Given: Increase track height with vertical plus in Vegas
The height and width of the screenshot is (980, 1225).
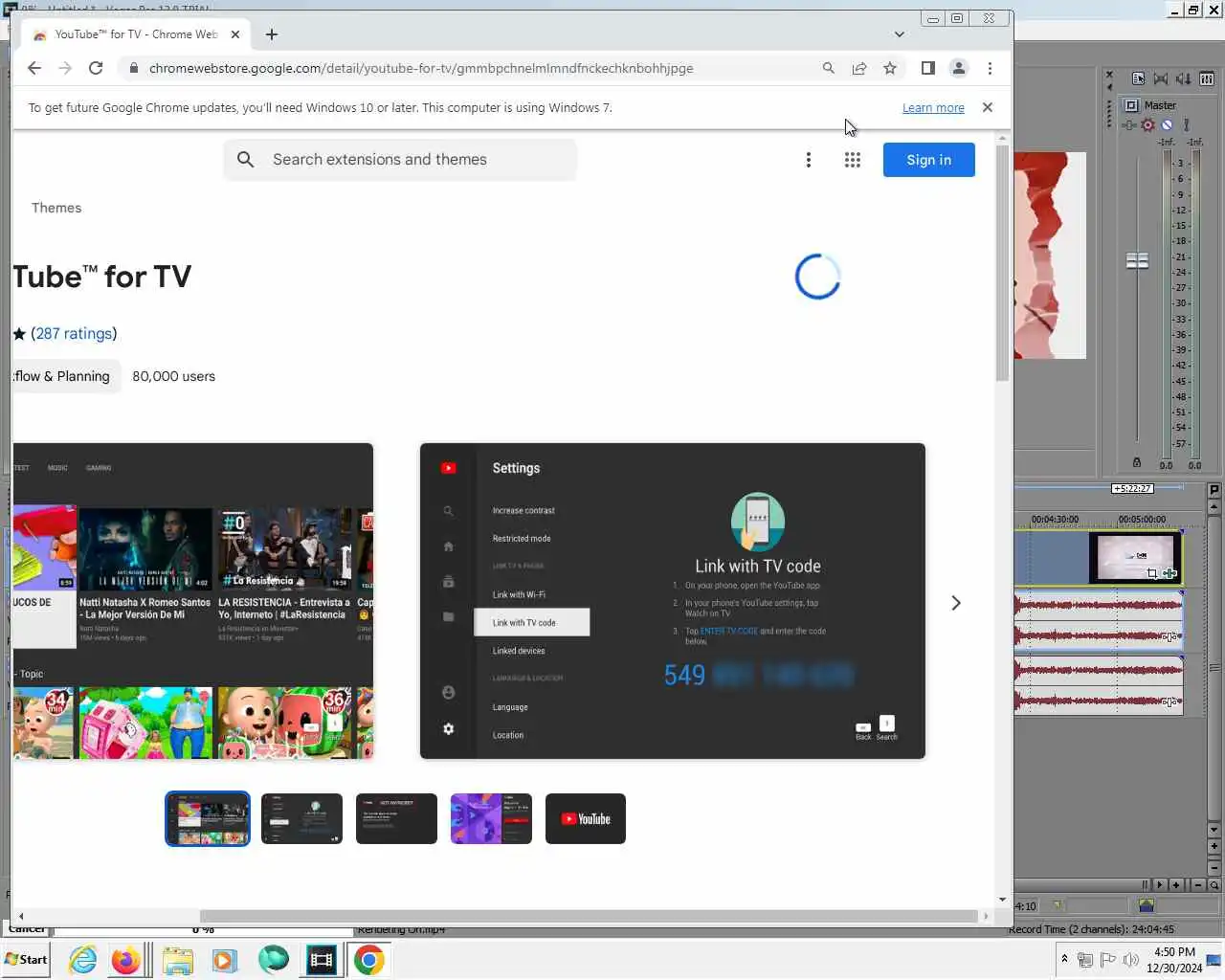Looking at the screenshot, I should coord(1214,846).
